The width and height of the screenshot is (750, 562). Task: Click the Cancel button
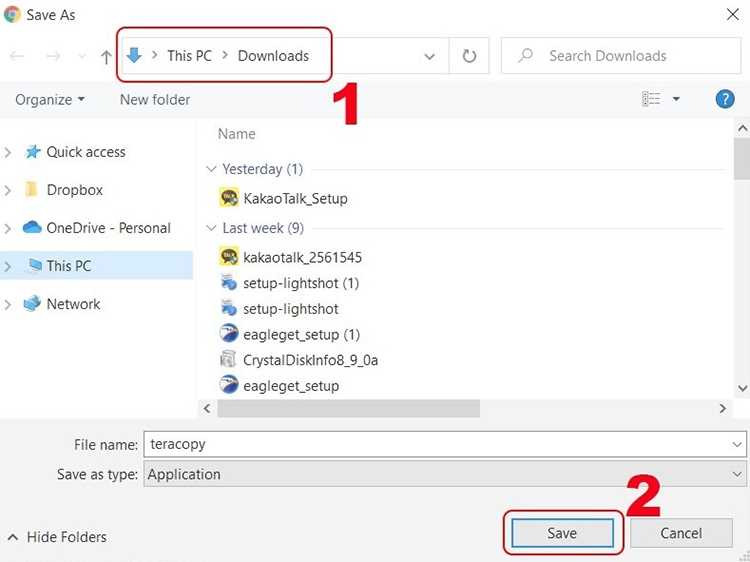681,533
